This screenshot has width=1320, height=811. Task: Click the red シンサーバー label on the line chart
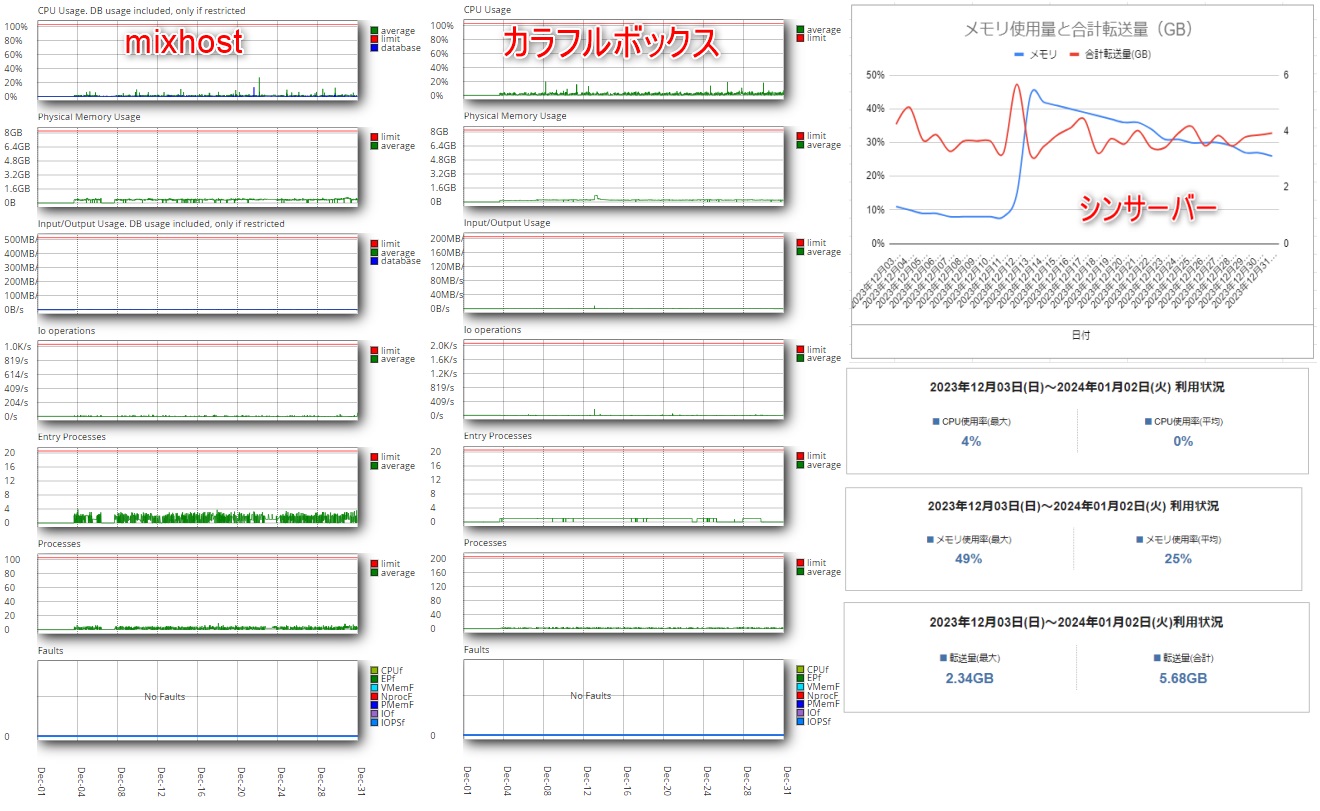[x=1147, y=209]
